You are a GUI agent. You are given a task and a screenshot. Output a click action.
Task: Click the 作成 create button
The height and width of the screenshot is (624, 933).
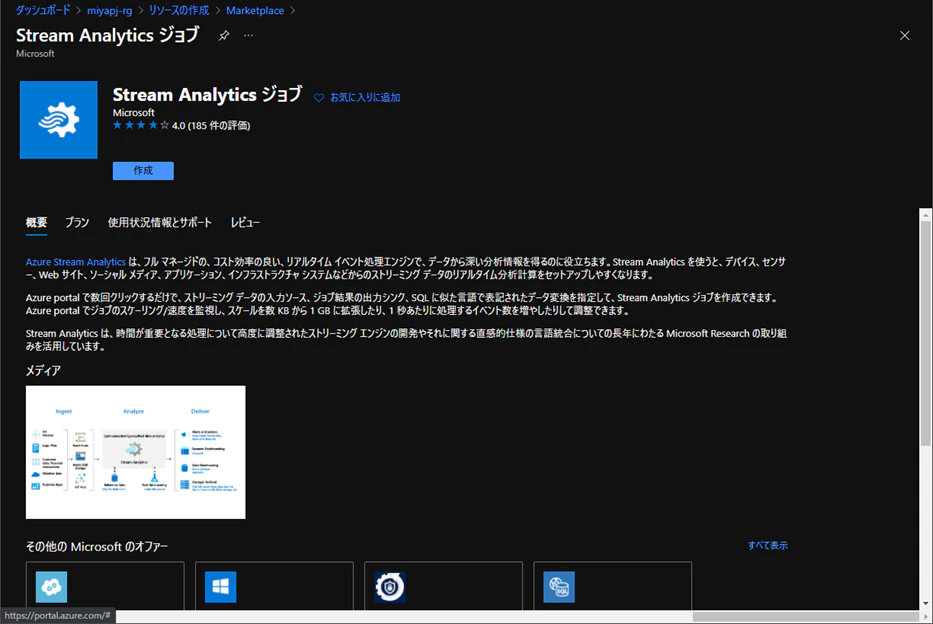pyautogui.click(x=143, y=171)
